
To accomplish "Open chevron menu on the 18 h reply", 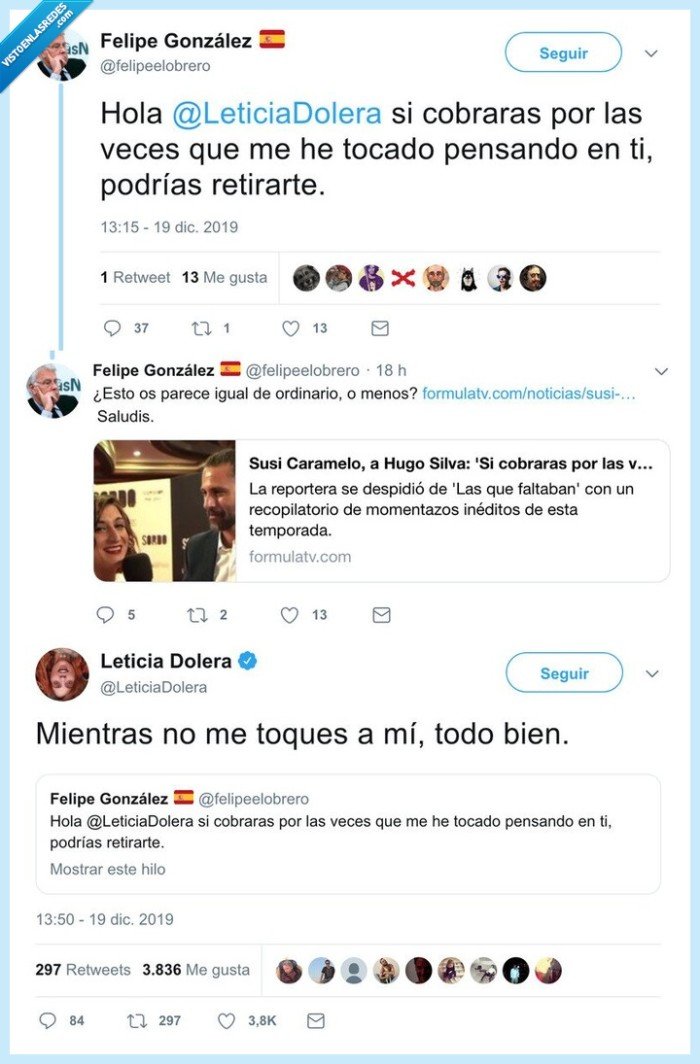I will pos(660,371).
